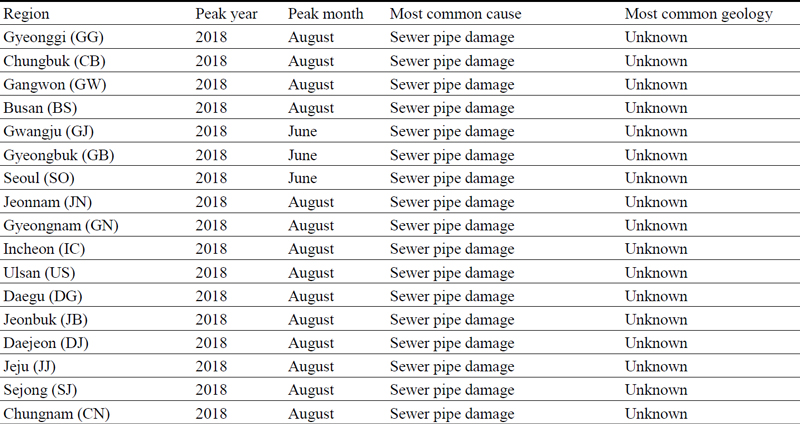
Task: Click June peak month in Seoul row
Action: pos(302,178)
